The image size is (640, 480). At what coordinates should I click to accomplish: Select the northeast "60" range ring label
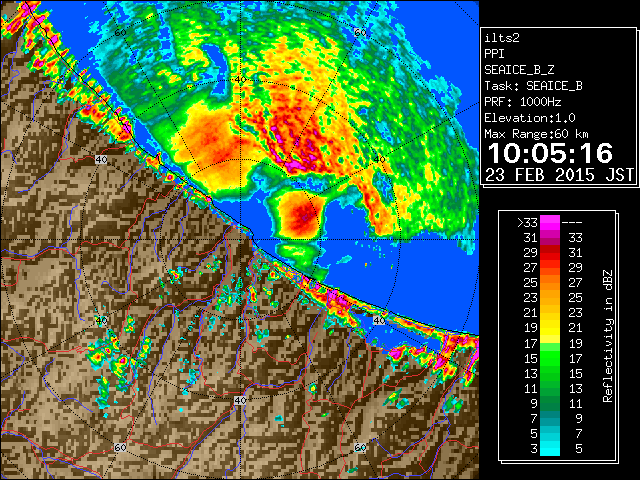[x=360, y=33]
